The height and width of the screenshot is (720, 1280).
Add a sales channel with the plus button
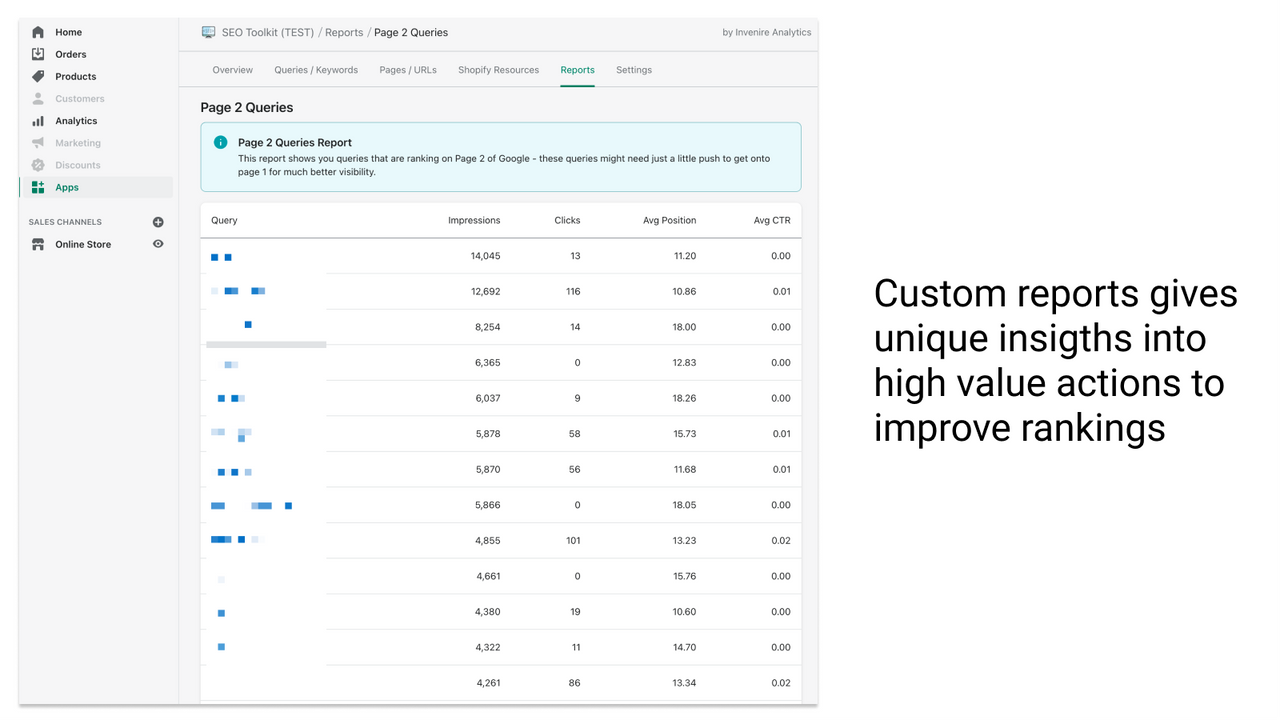[157, 221]
